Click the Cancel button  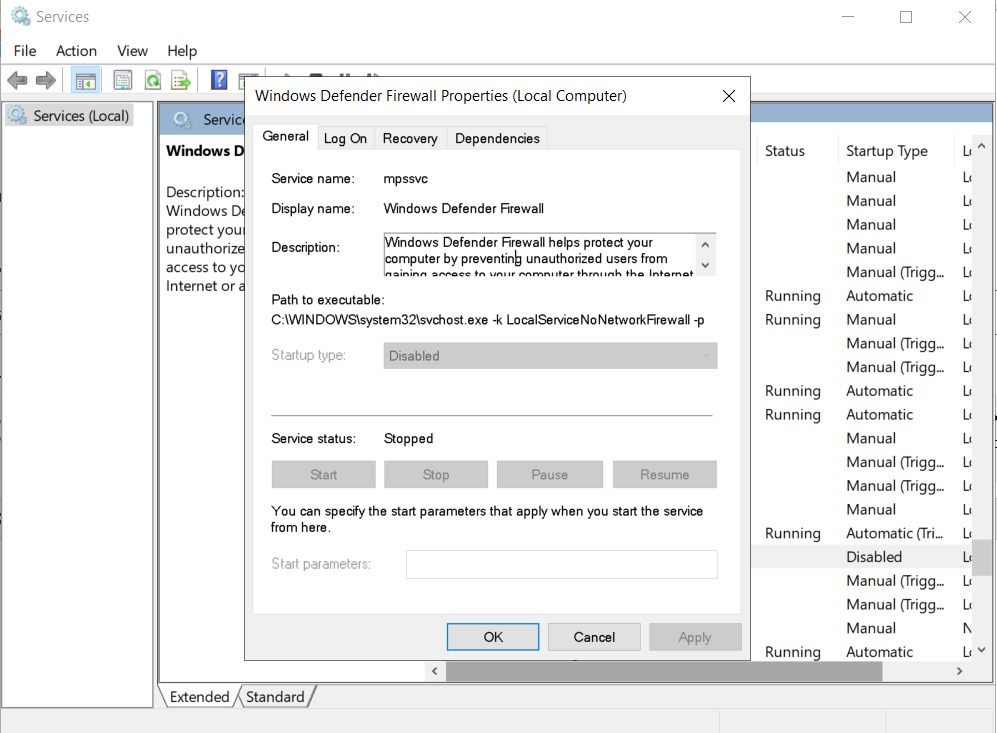[594, 637]
